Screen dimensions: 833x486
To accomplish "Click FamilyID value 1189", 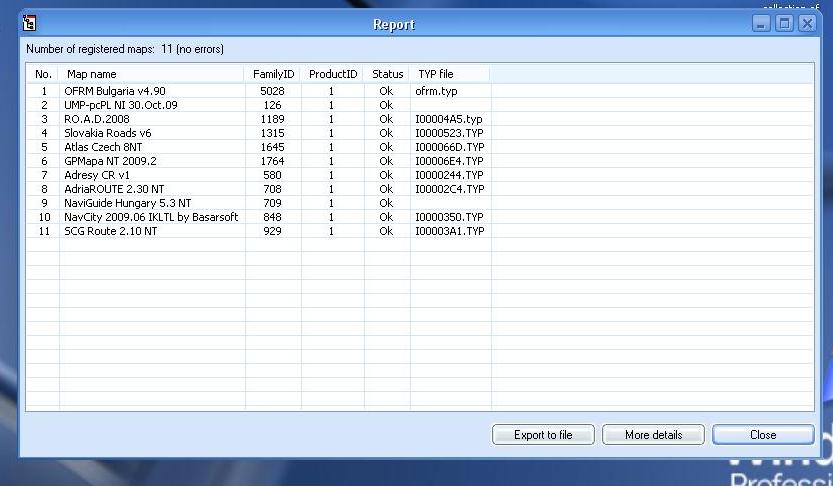I will tap(272, 119).
